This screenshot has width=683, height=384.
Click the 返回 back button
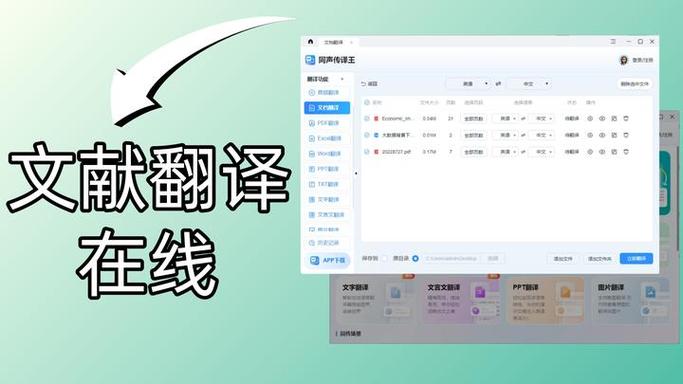point(369,84)
